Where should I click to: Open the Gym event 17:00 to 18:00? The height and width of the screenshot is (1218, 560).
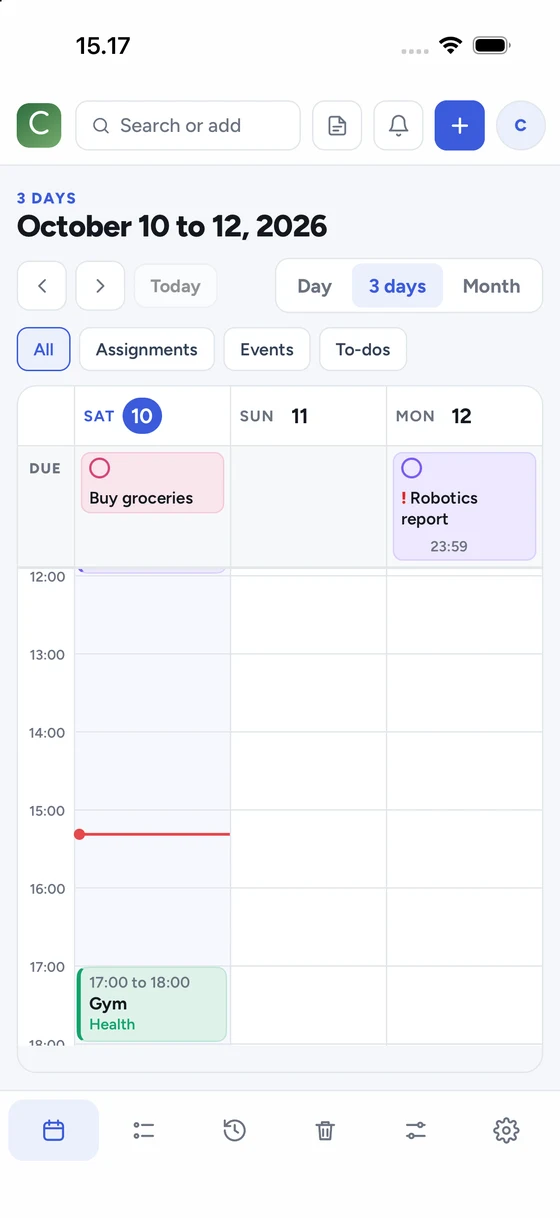tap(152, 1004)
